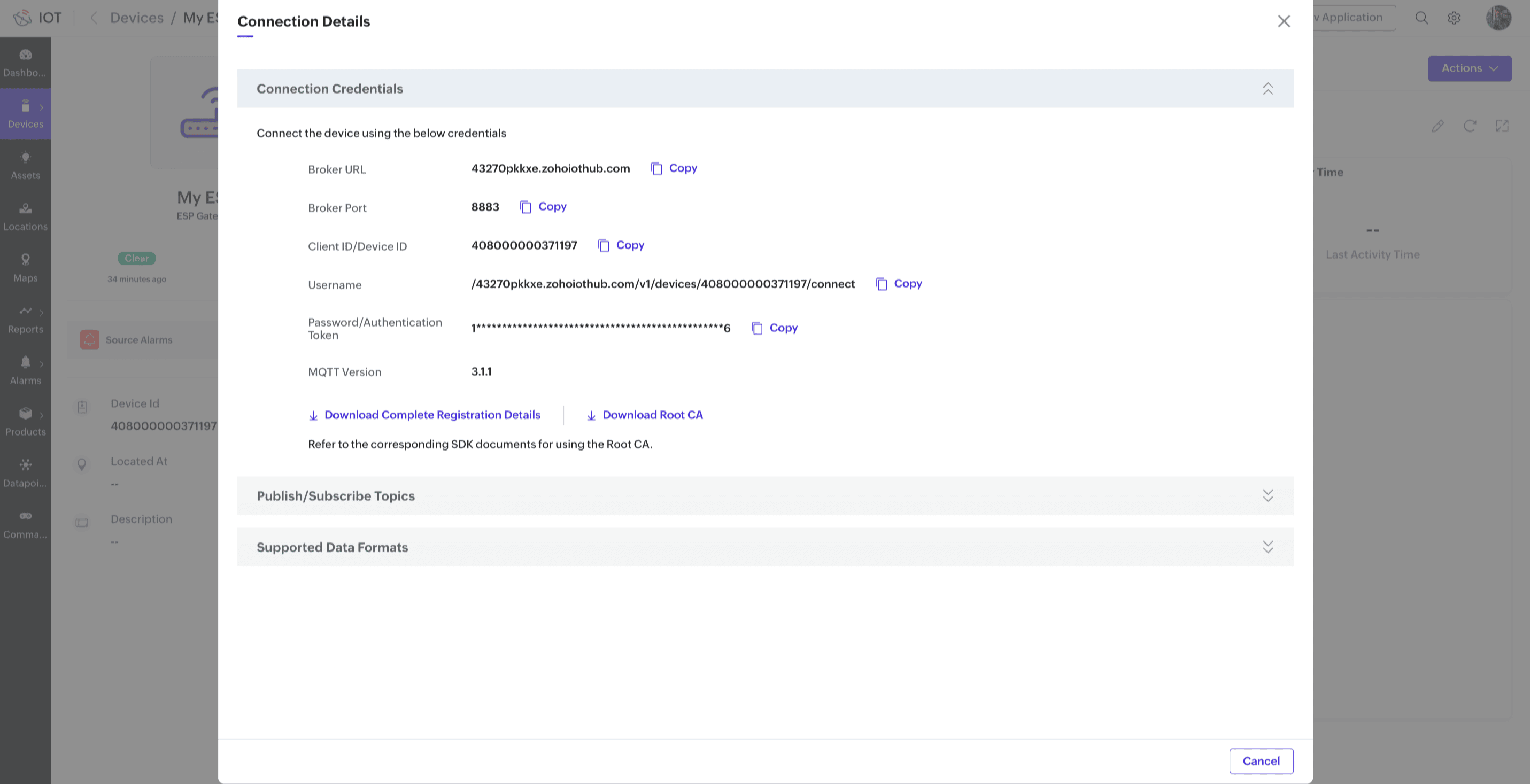The height and width of the screenshot is (784, 1530).
Task: Click the IOT logo
Action: 37,18
